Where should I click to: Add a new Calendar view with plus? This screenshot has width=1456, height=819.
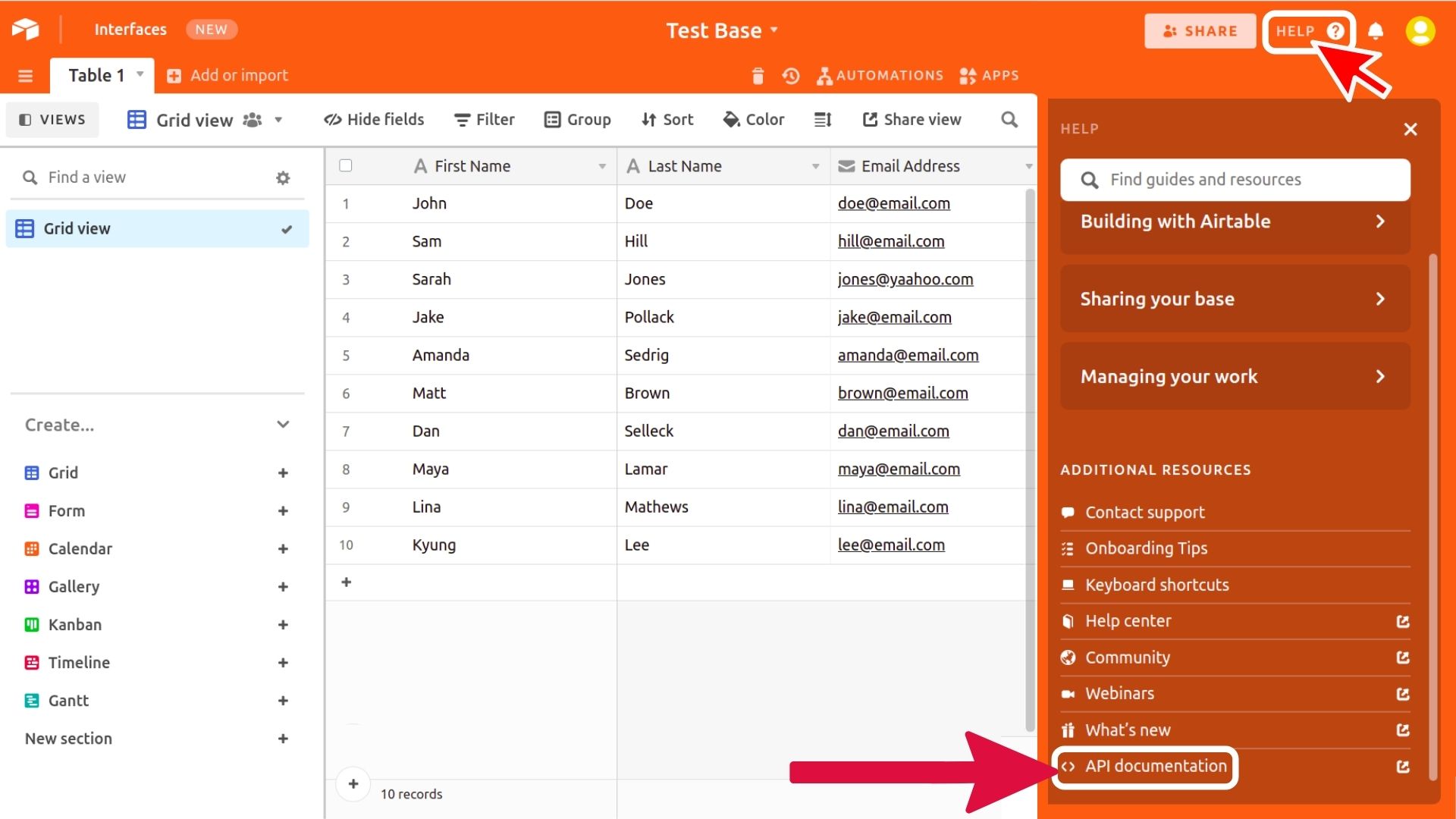coord(283,549)
